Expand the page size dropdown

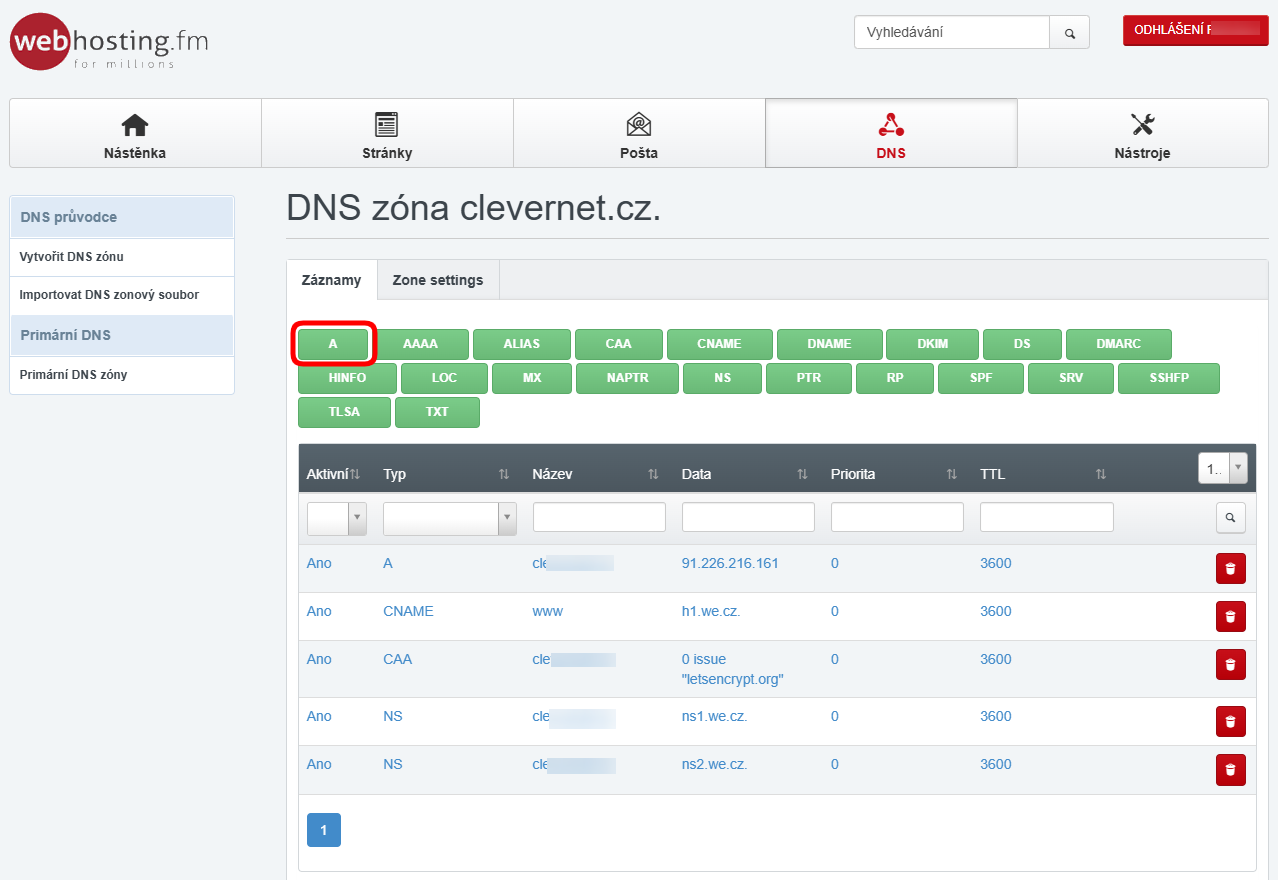coord(1237,467)
